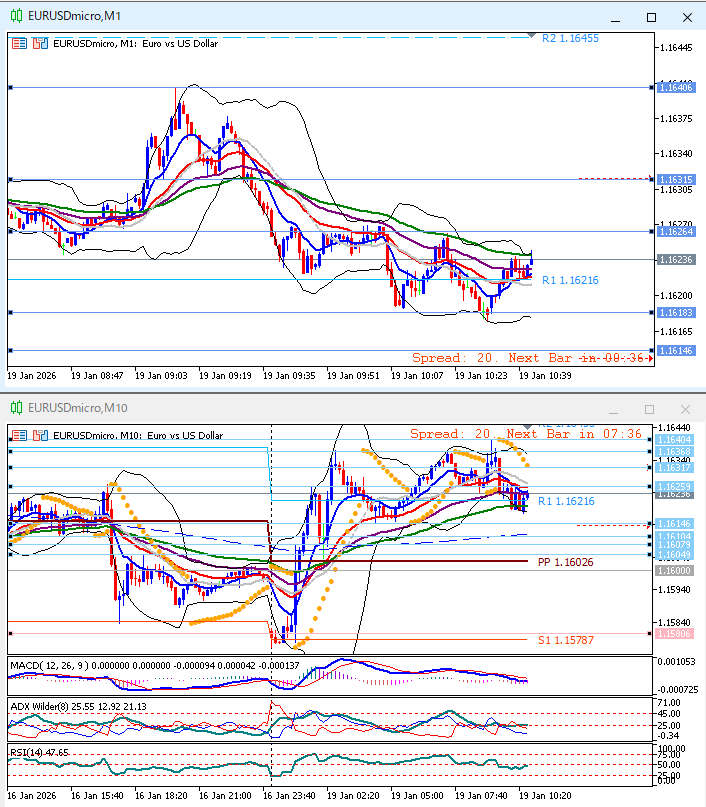Click the 1.16315 price label on M1 price scale

tap(677, 180)
